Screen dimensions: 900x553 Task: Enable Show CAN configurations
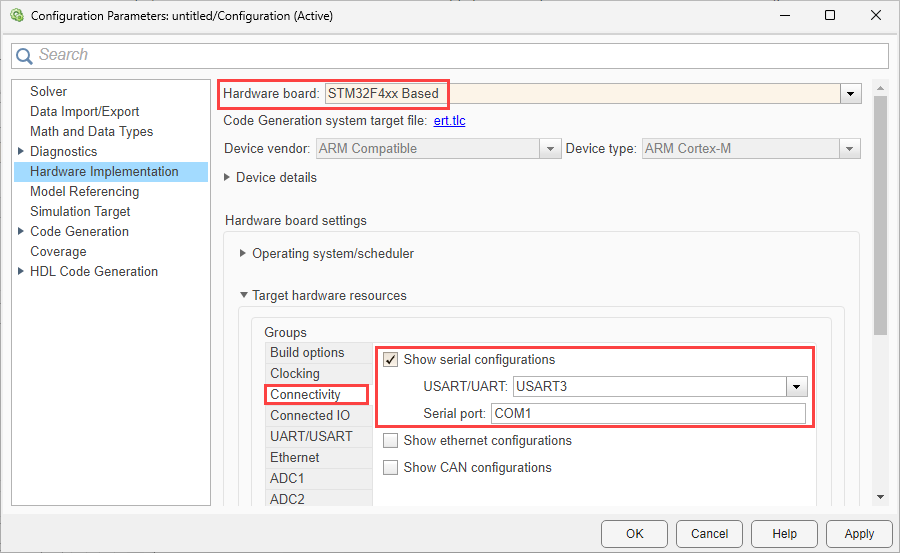(391, 468)
